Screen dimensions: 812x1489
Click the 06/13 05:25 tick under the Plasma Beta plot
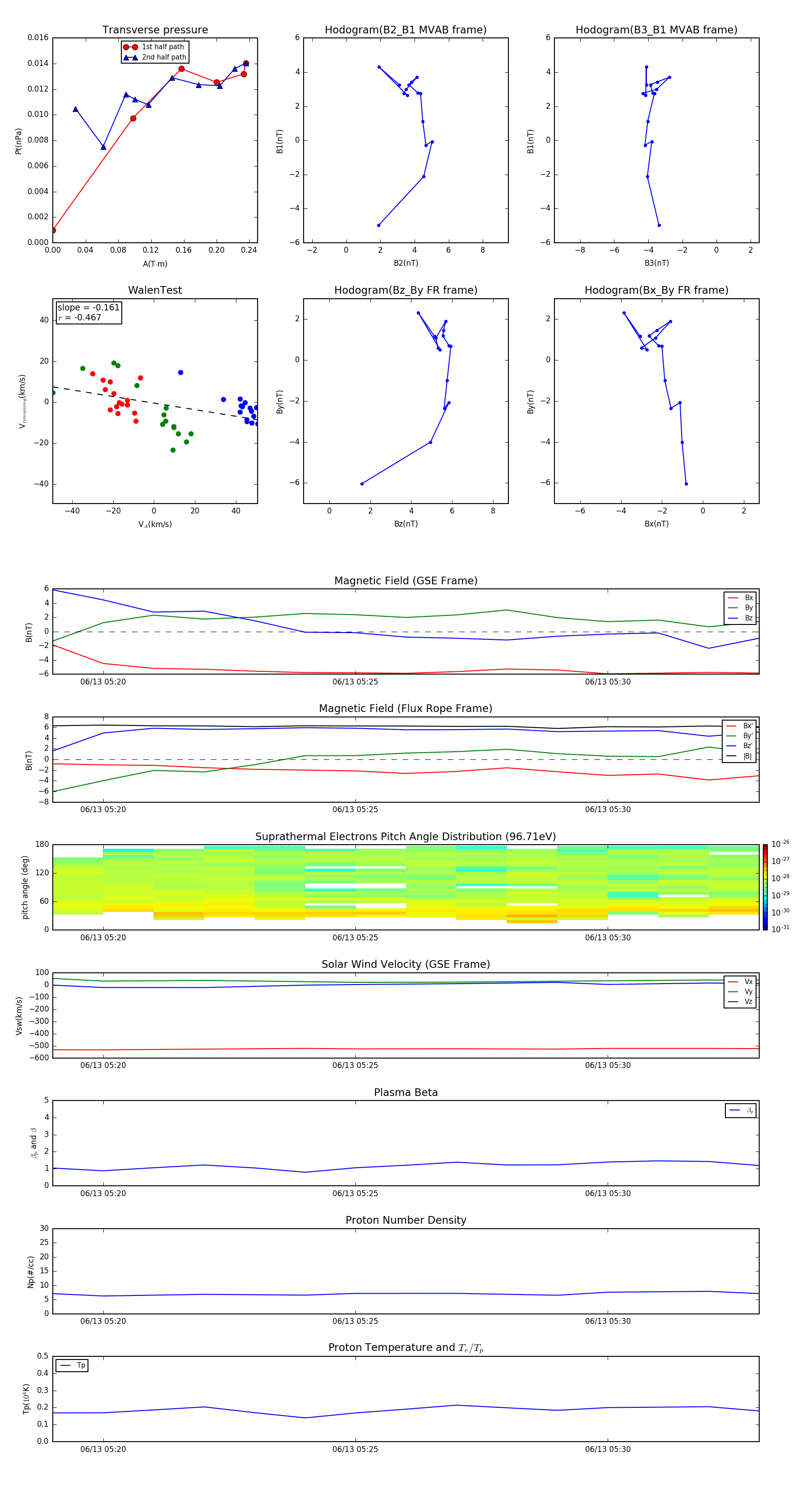(x=355, y=1193)
